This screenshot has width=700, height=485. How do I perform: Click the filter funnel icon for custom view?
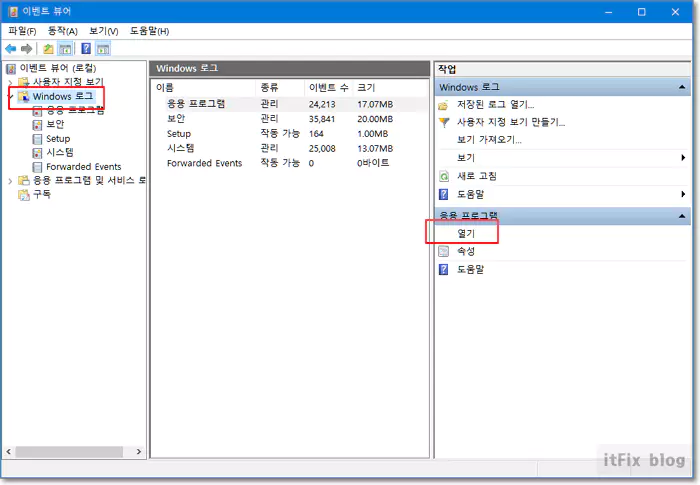444,122
